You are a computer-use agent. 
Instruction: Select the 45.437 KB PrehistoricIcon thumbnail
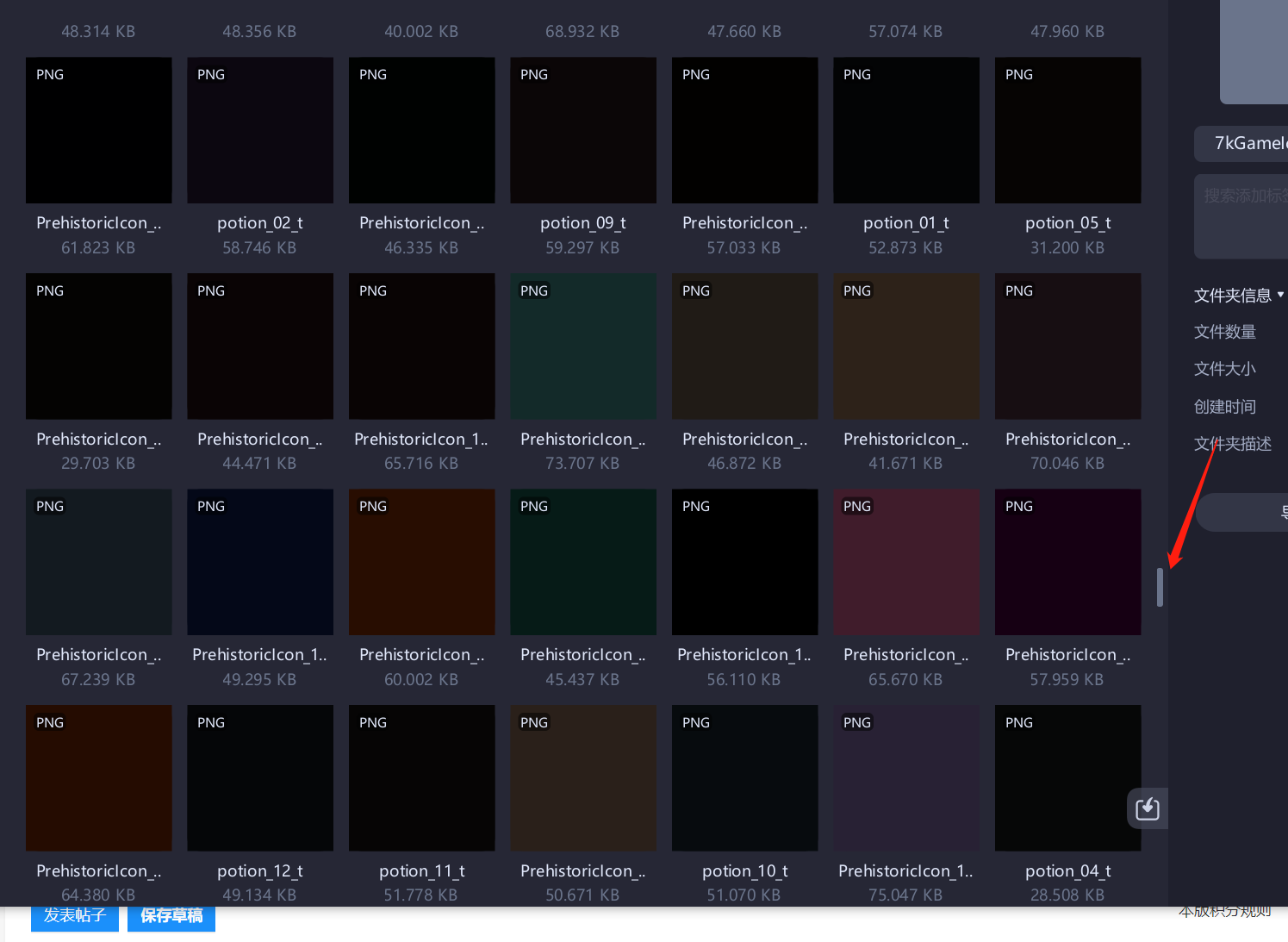point(583,562)
